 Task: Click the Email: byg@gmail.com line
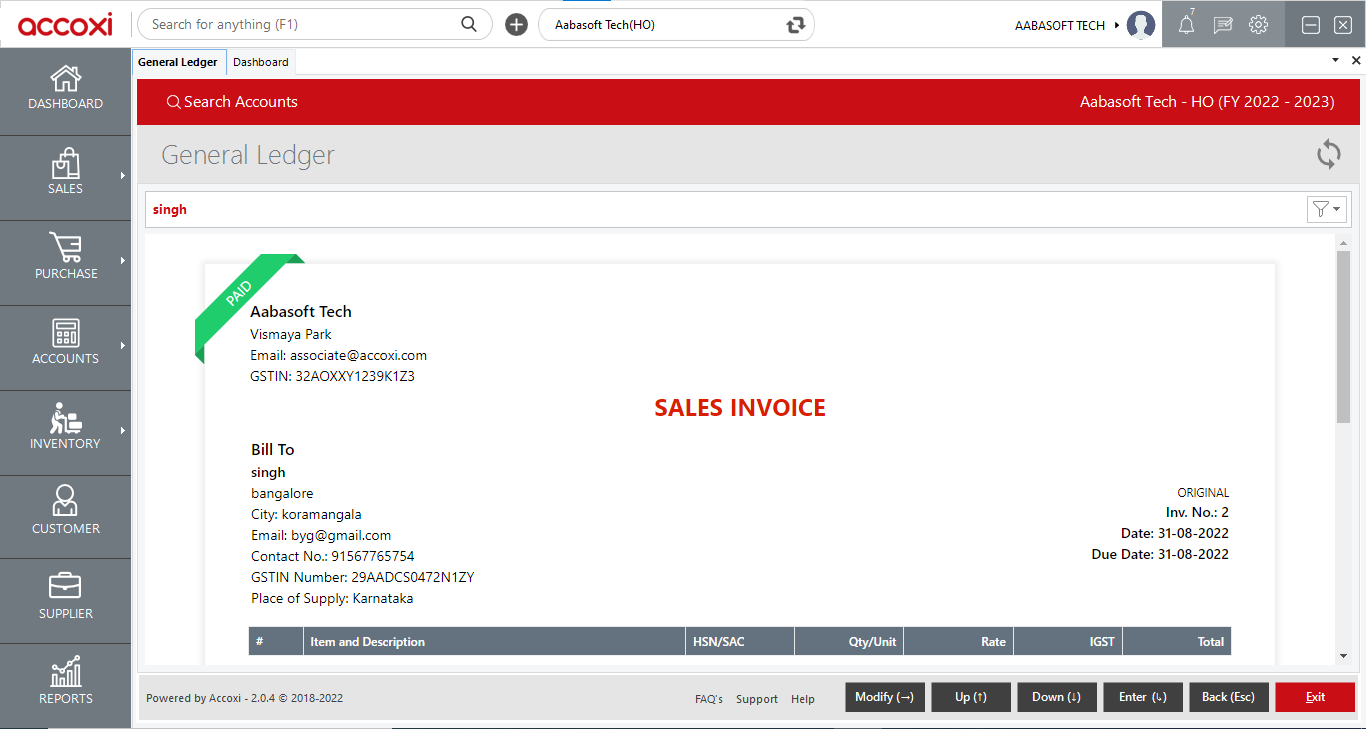pos(321,535)
